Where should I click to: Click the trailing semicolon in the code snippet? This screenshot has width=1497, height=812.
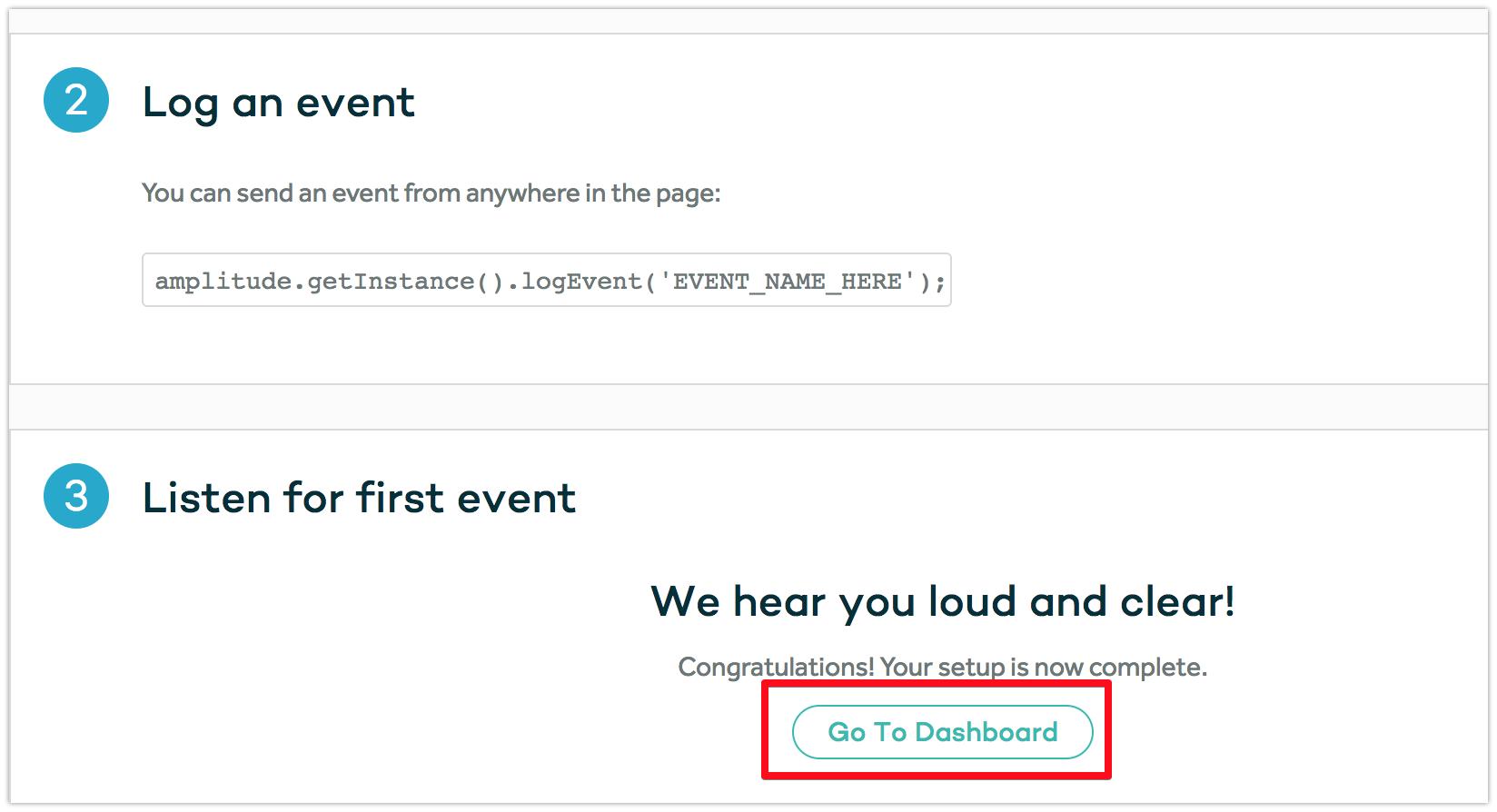(940, 282)
